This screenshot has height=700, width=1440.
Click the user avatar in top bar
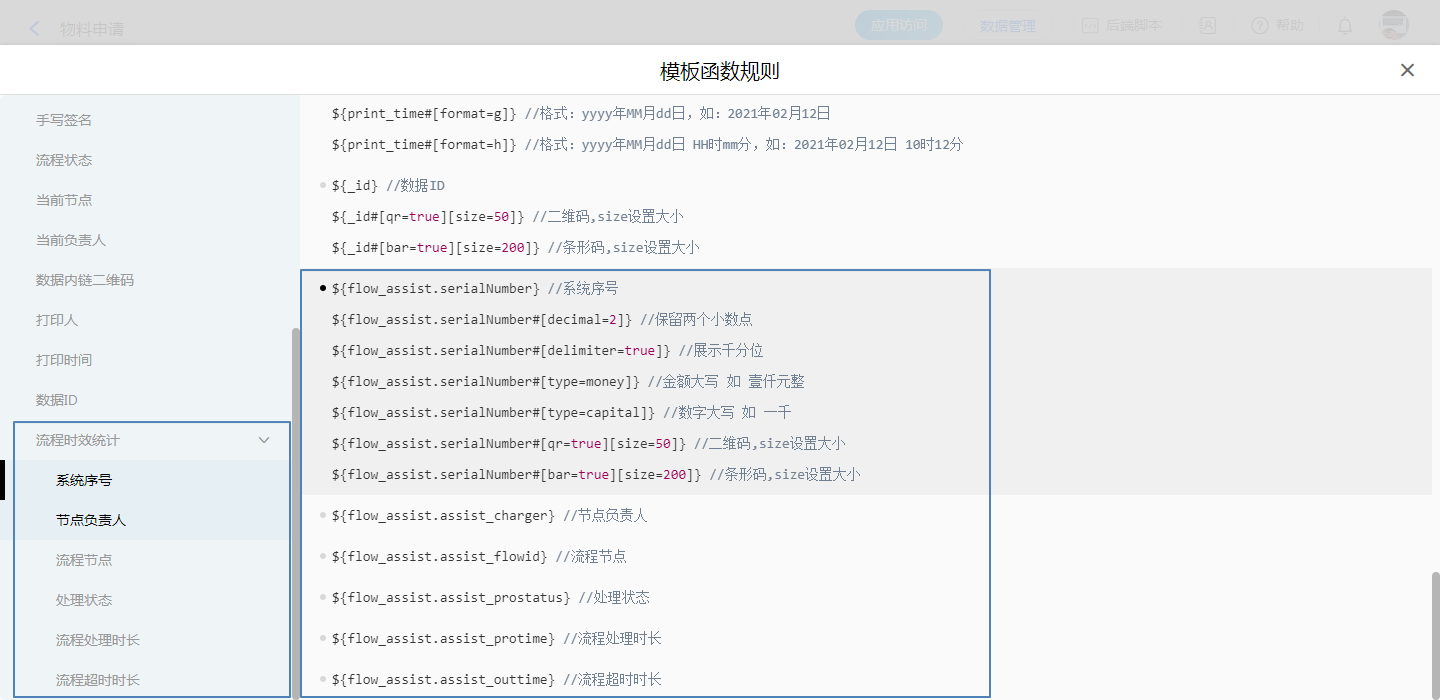tap(1392, 26)
